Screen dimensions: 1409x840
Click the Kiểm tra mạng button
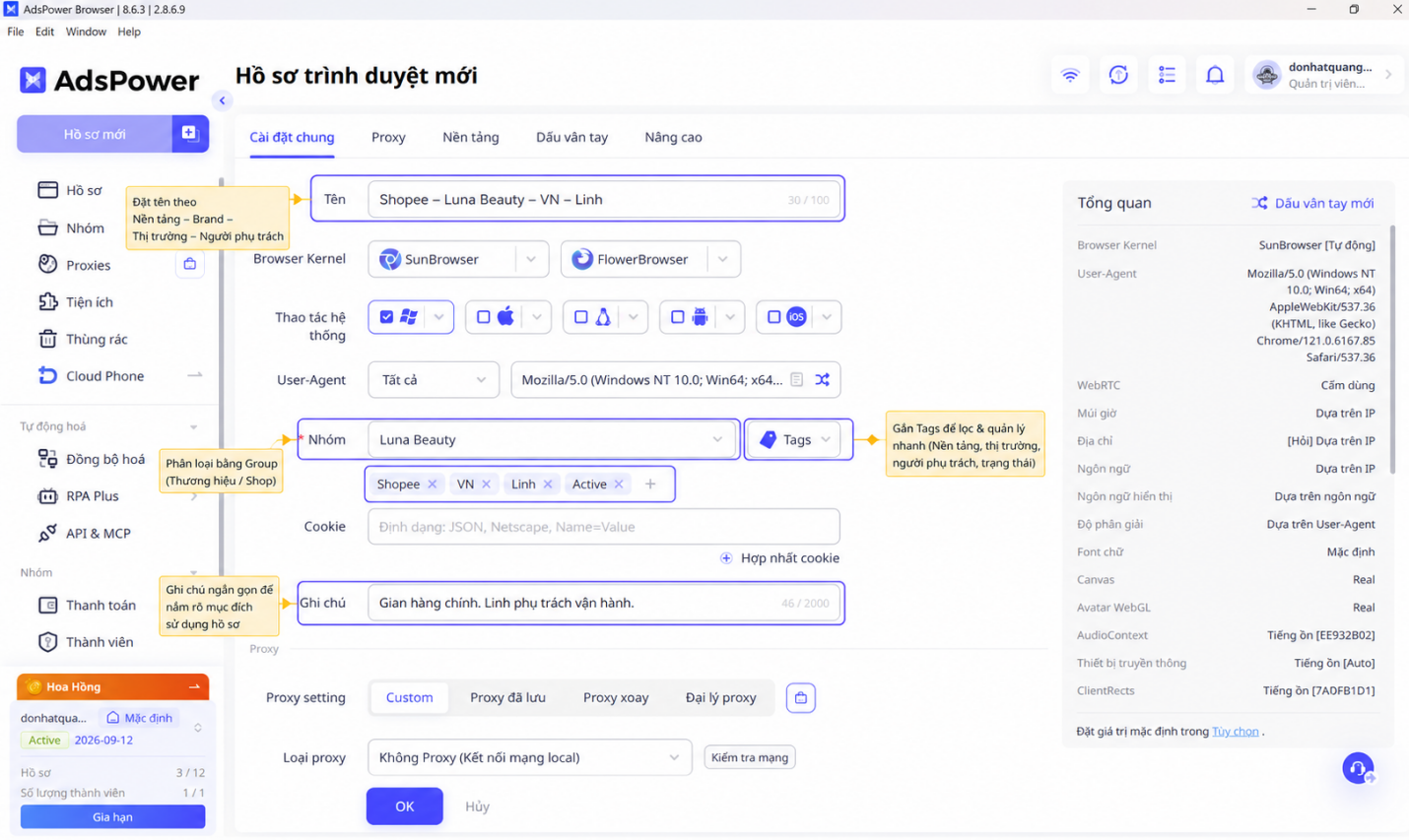(x=750, y=757)
